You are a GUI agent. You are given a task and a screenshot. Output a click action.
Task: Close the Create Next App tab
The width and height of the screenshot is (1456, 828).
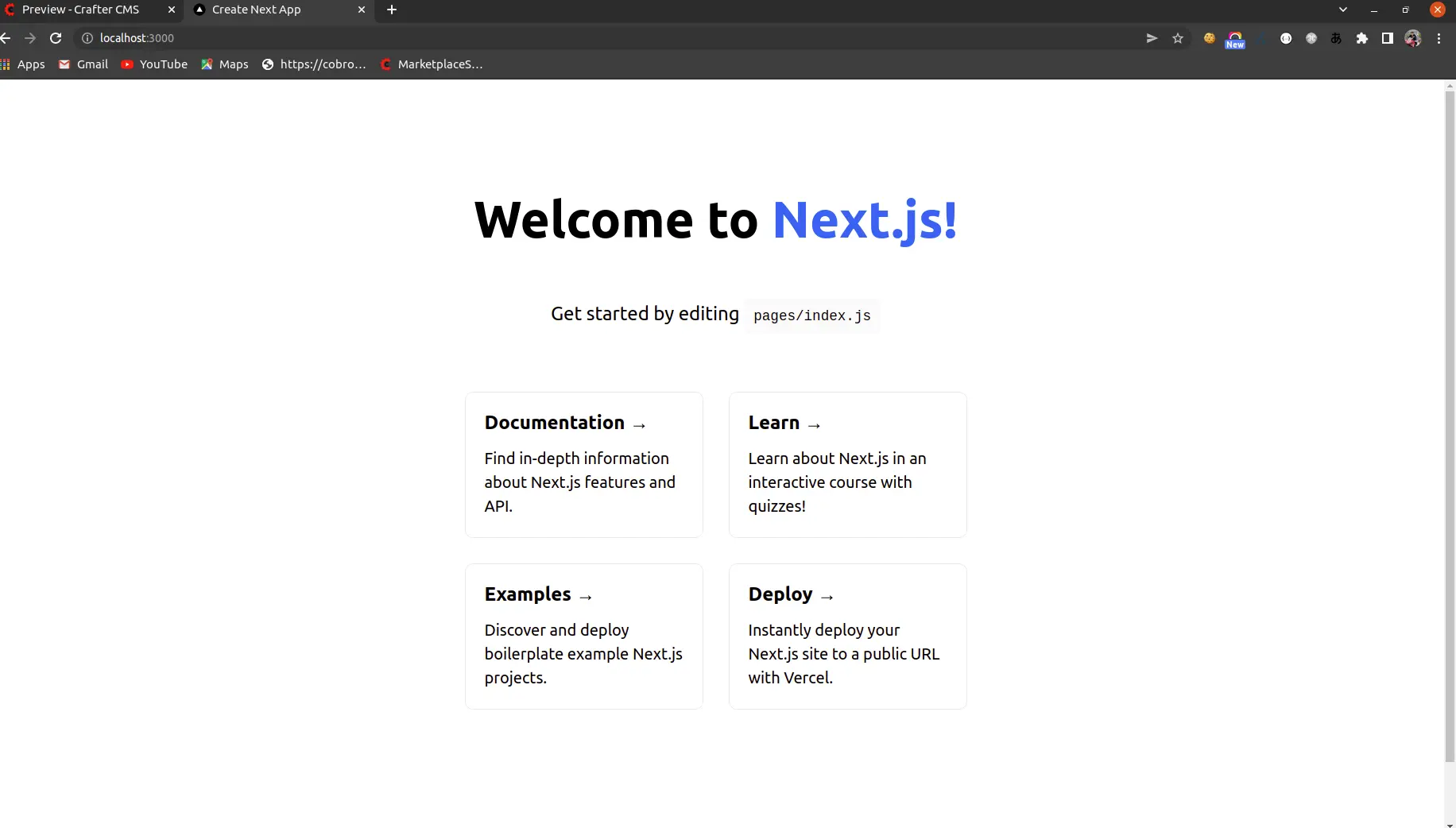point(362,10)
